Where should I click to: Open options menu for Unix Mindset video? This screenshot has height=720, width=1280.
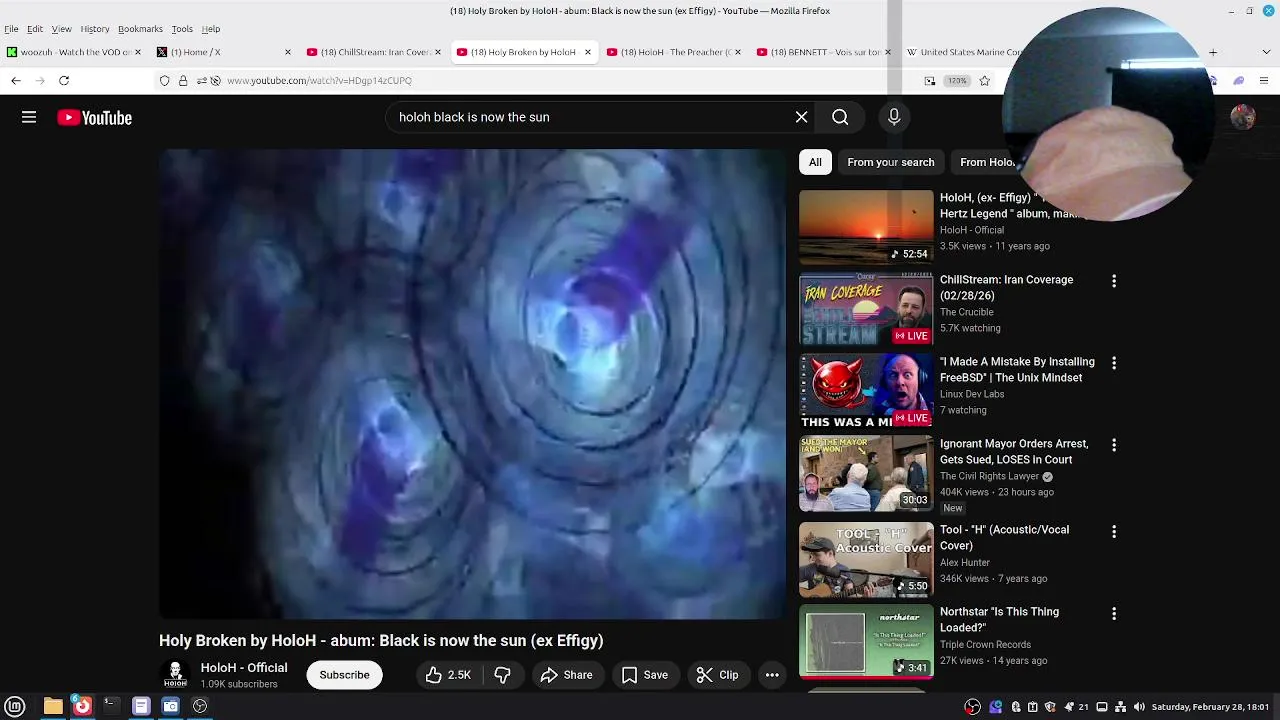(1114, 363)
